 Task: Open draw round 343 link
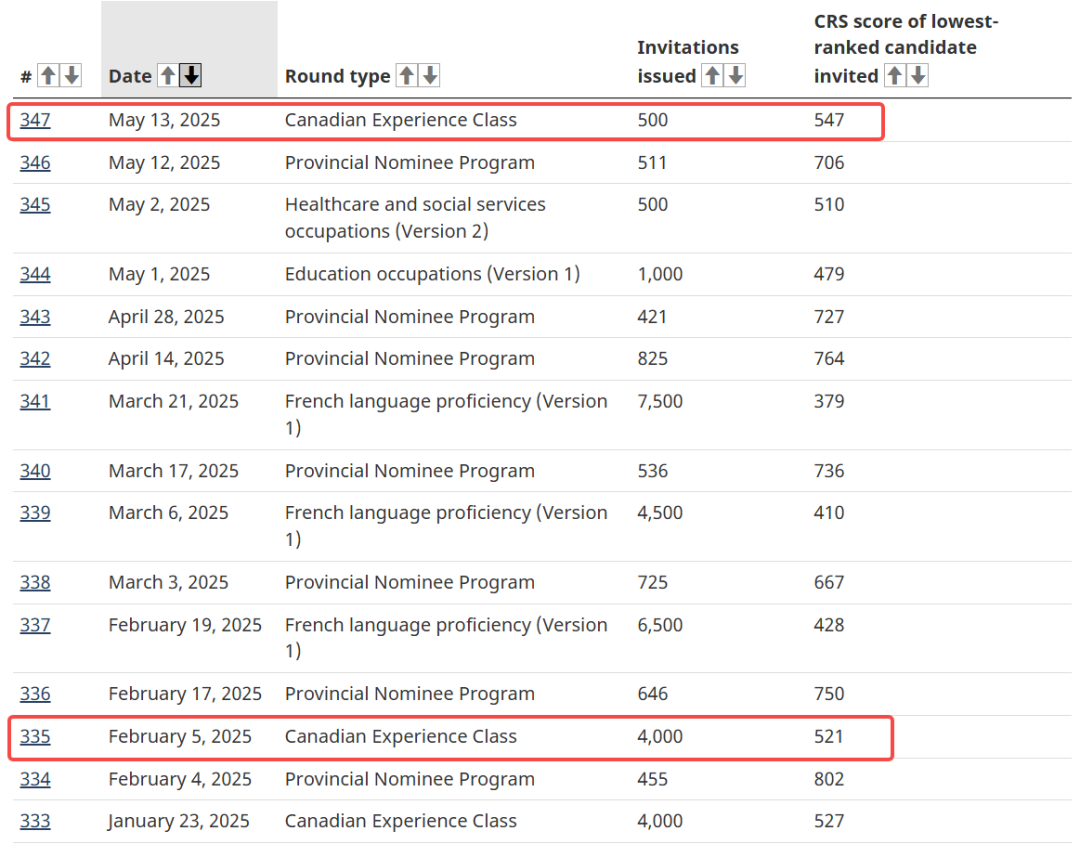click(x=35, y=317)
